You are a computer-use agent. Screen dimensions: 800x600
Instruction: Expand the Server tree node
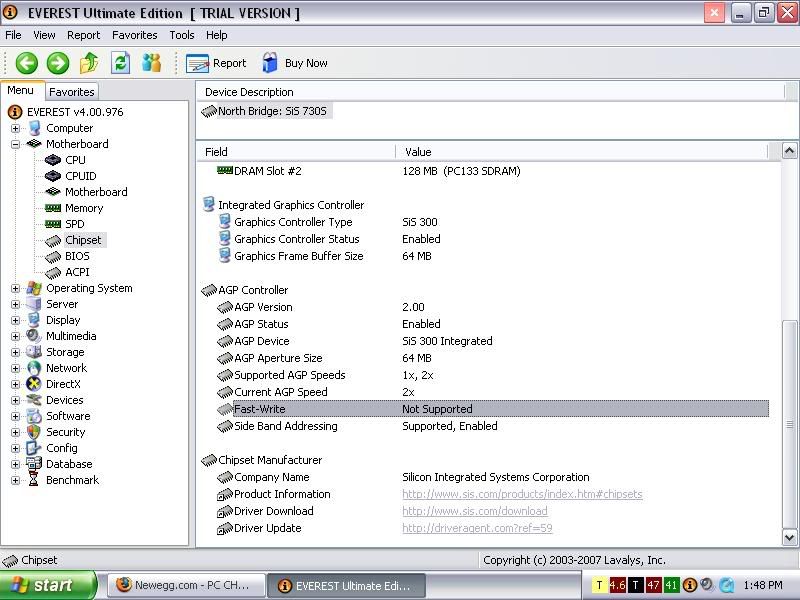click(15, 305)
